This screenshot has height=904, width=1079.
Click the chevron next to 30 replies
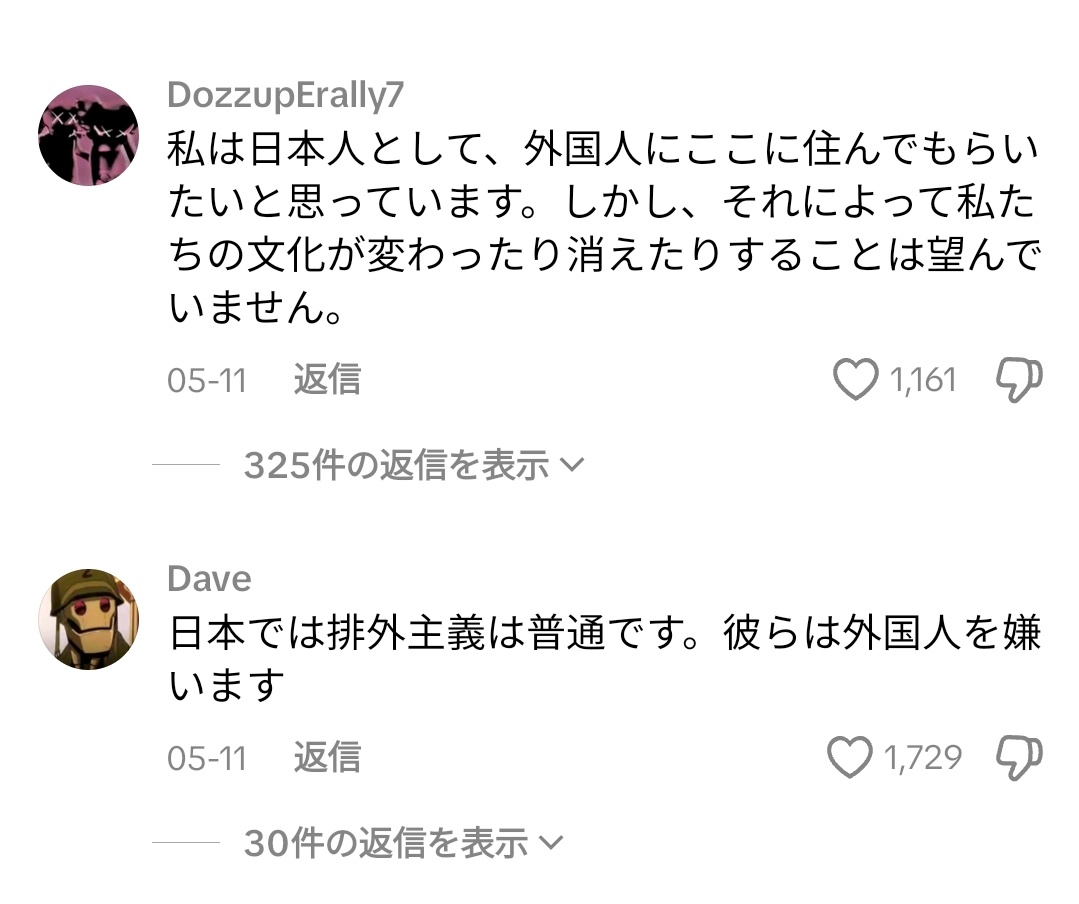tap(551, 844)
